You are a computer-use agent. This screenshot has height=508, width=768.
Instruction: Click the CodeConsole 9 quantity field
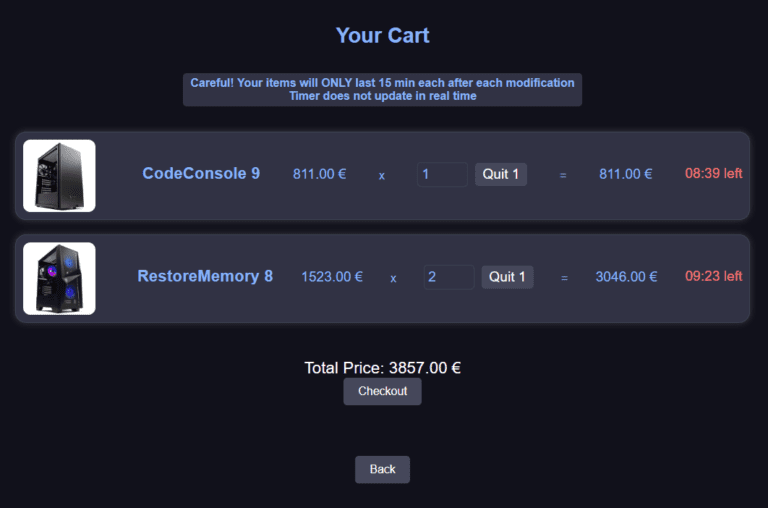(x=442, y=174)
